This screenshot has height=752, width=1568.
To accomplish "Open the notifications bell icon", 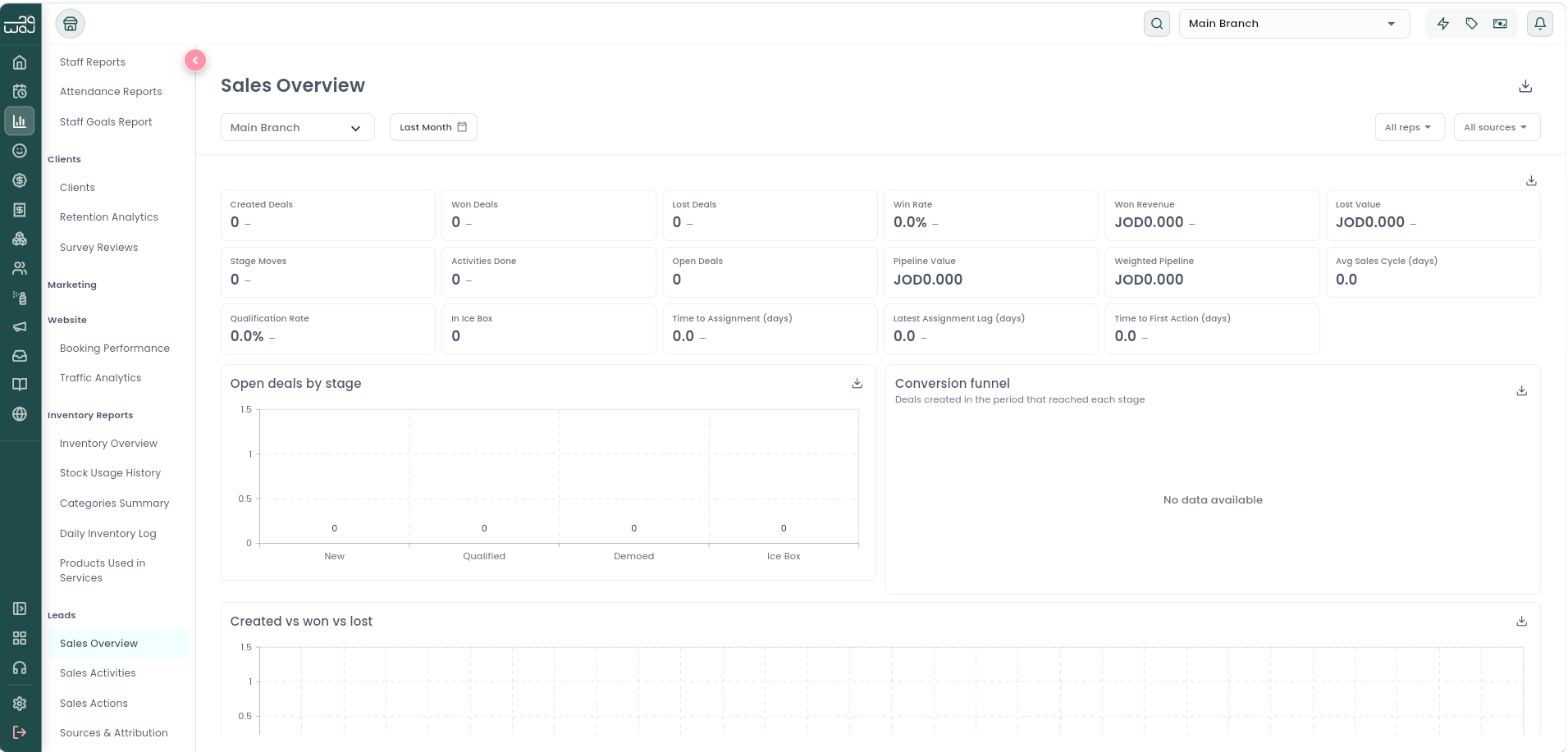I will [1540, 24].
